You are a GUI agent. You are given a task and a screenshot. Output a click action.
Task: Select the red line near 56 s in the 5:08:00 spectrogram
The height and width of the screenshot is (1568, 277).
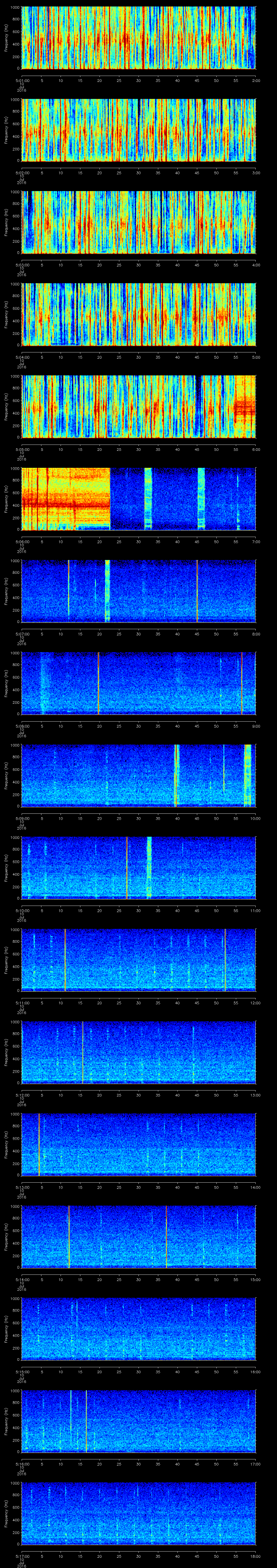(242, 683)
